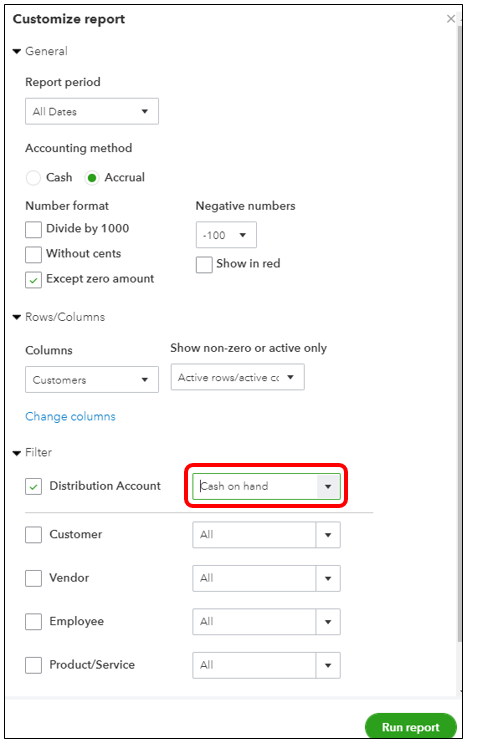Open the Product/Service filter dropdown arrow
Screen dimensions: 477x744
click(x=328, y=665)
